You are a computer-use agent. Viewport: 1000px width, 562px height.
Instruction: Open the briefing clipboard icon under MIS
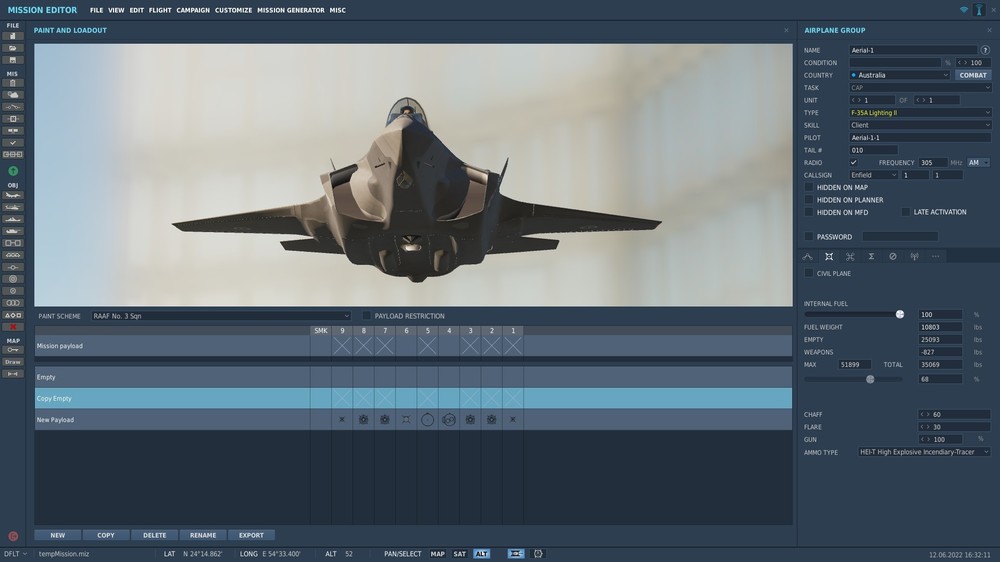tap(13, 83)
